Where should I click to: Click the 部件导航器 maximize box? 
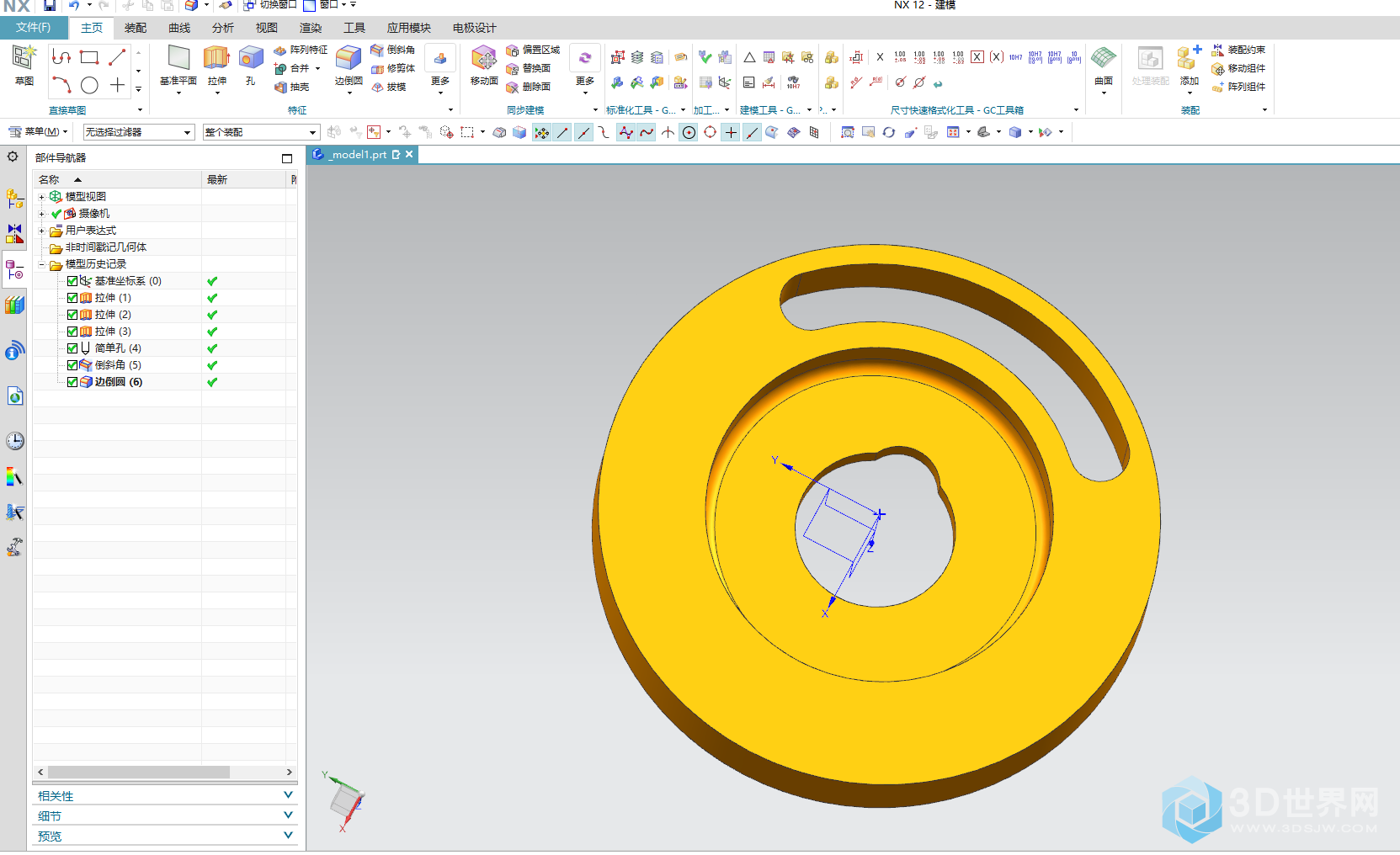click(287, 158)
